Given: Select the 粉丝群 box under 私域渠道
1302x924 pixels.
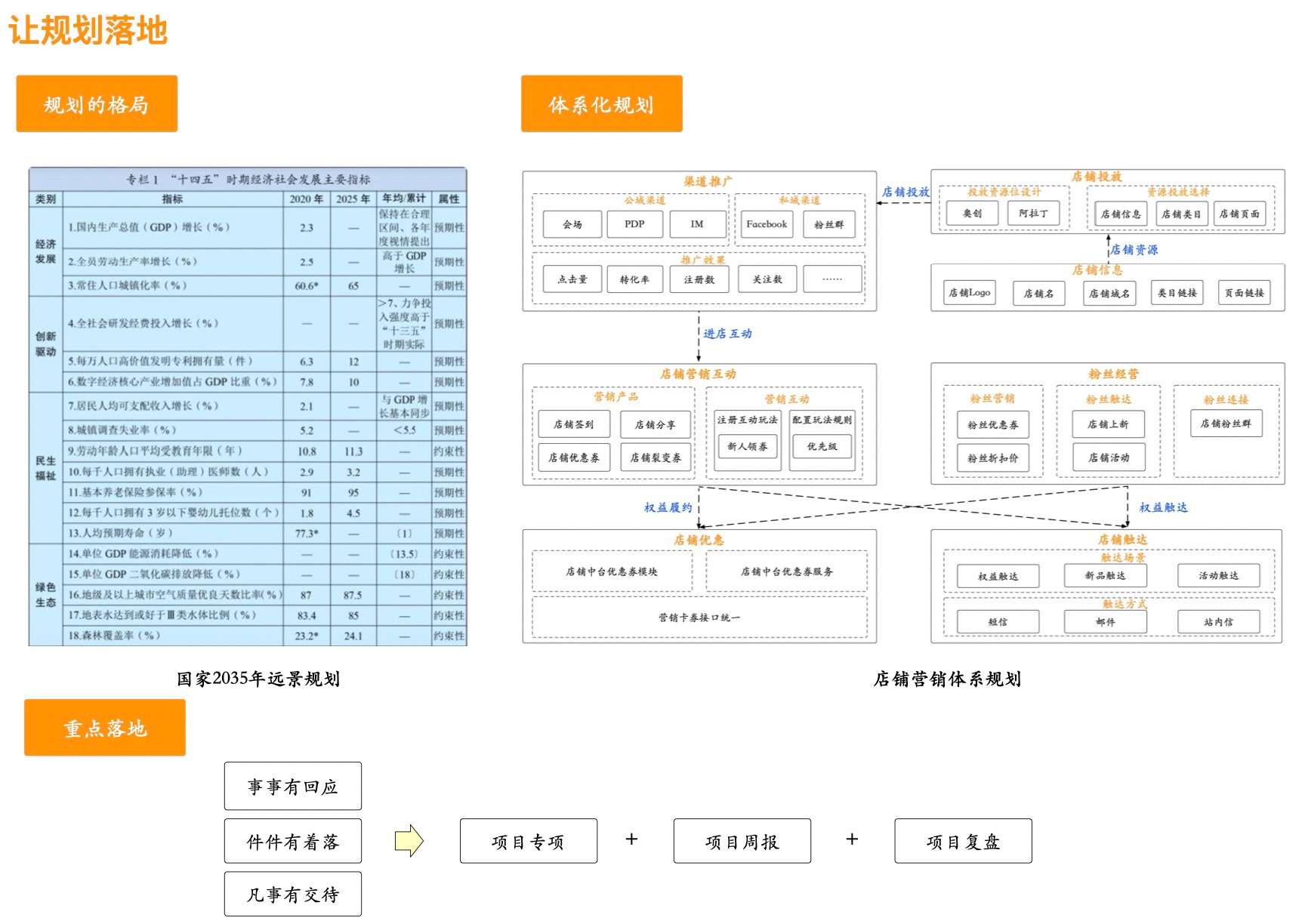Looking at the screenshot, I should tap(829, 224).
